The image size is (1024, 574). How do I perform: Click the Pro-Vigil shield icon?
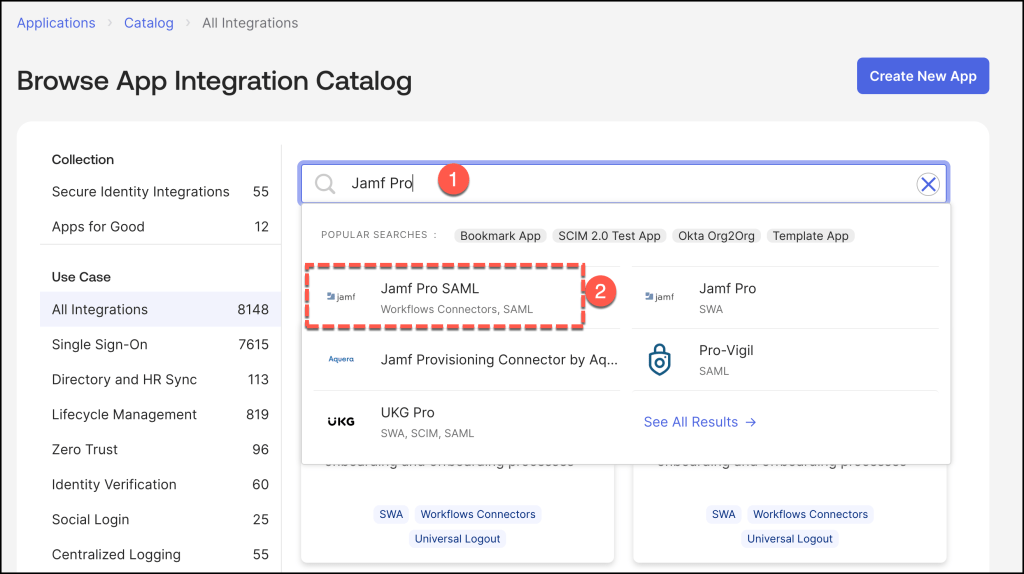coord(660,360)
